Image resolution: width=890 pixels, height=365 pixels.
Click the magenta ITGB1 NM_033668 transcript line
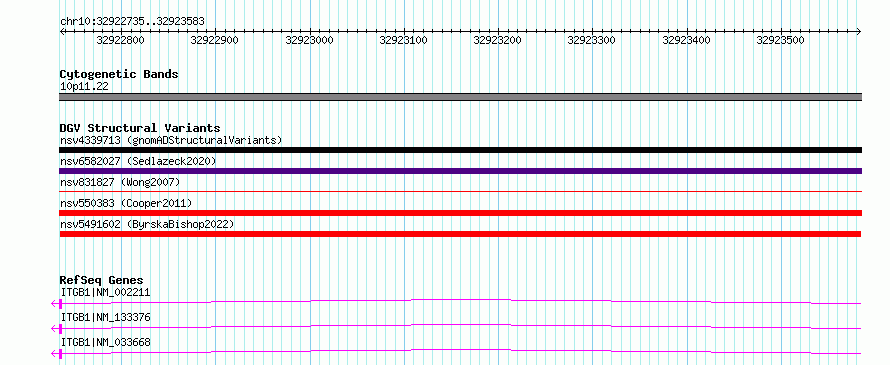(x=460, y=351)
